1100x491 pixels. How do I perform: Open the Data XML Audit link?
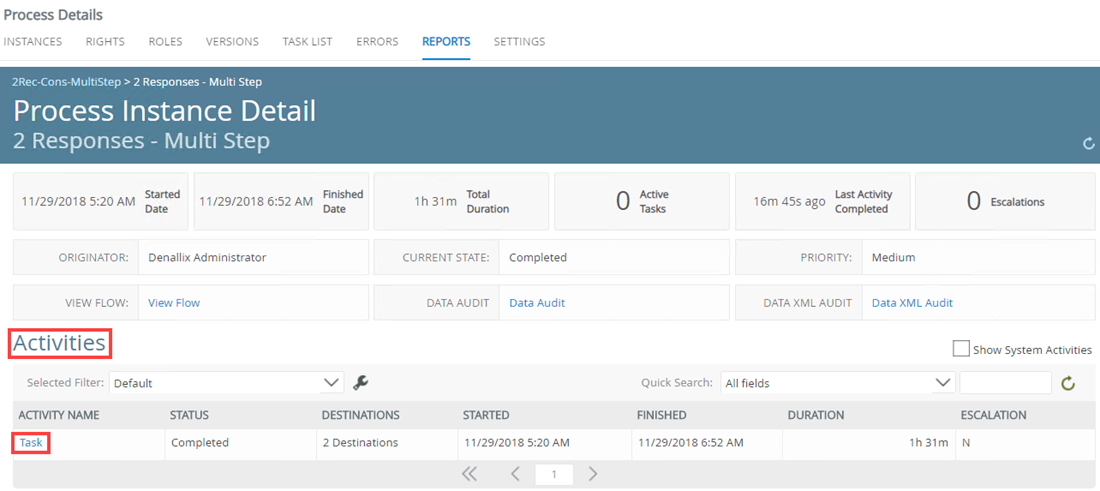[x=912, y=303]
